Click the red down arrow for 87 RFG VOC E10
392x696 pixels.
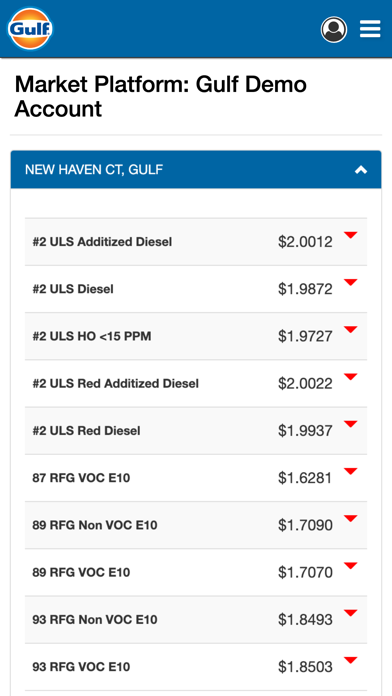[351, 471]
